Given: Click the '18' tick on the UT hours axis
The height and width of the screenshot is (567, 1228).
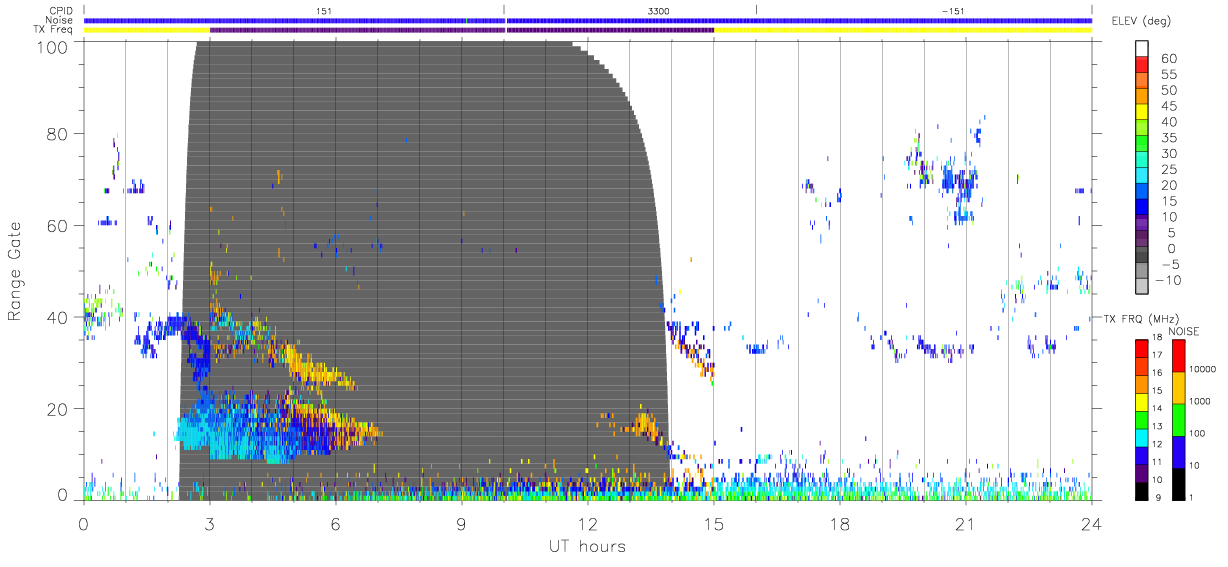Looking at the screenshot, I should click(839, 522).
